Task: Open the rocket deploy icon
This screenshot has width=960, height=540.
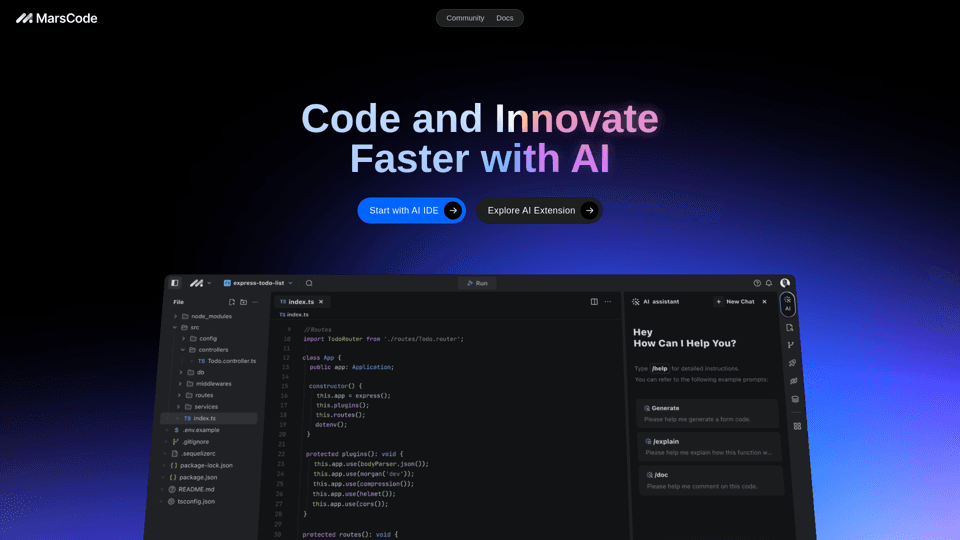Action: coord(792,363)
